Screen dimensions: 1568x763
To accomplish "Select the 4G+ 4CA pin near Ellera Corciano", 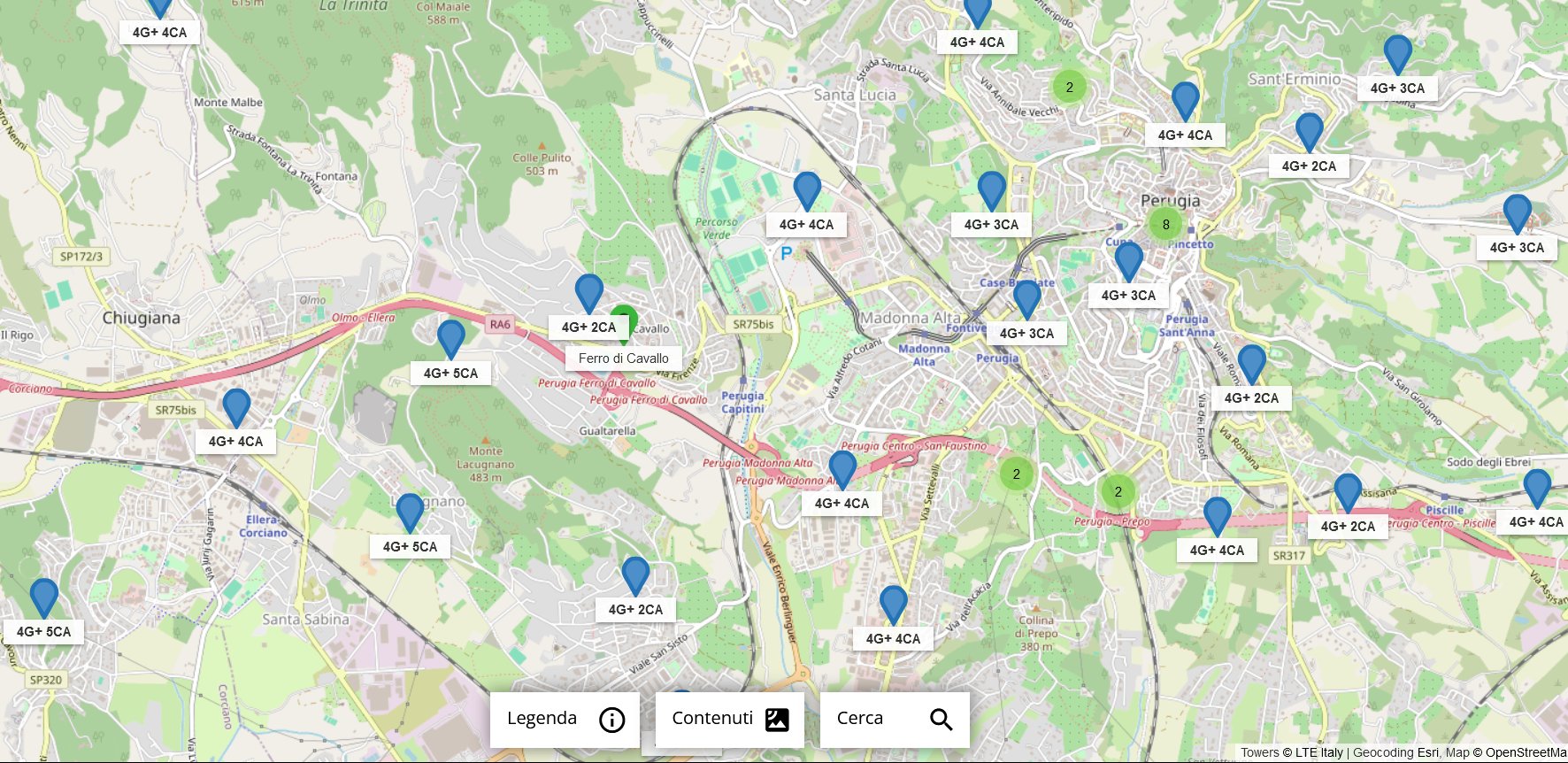I will [235, 408].
